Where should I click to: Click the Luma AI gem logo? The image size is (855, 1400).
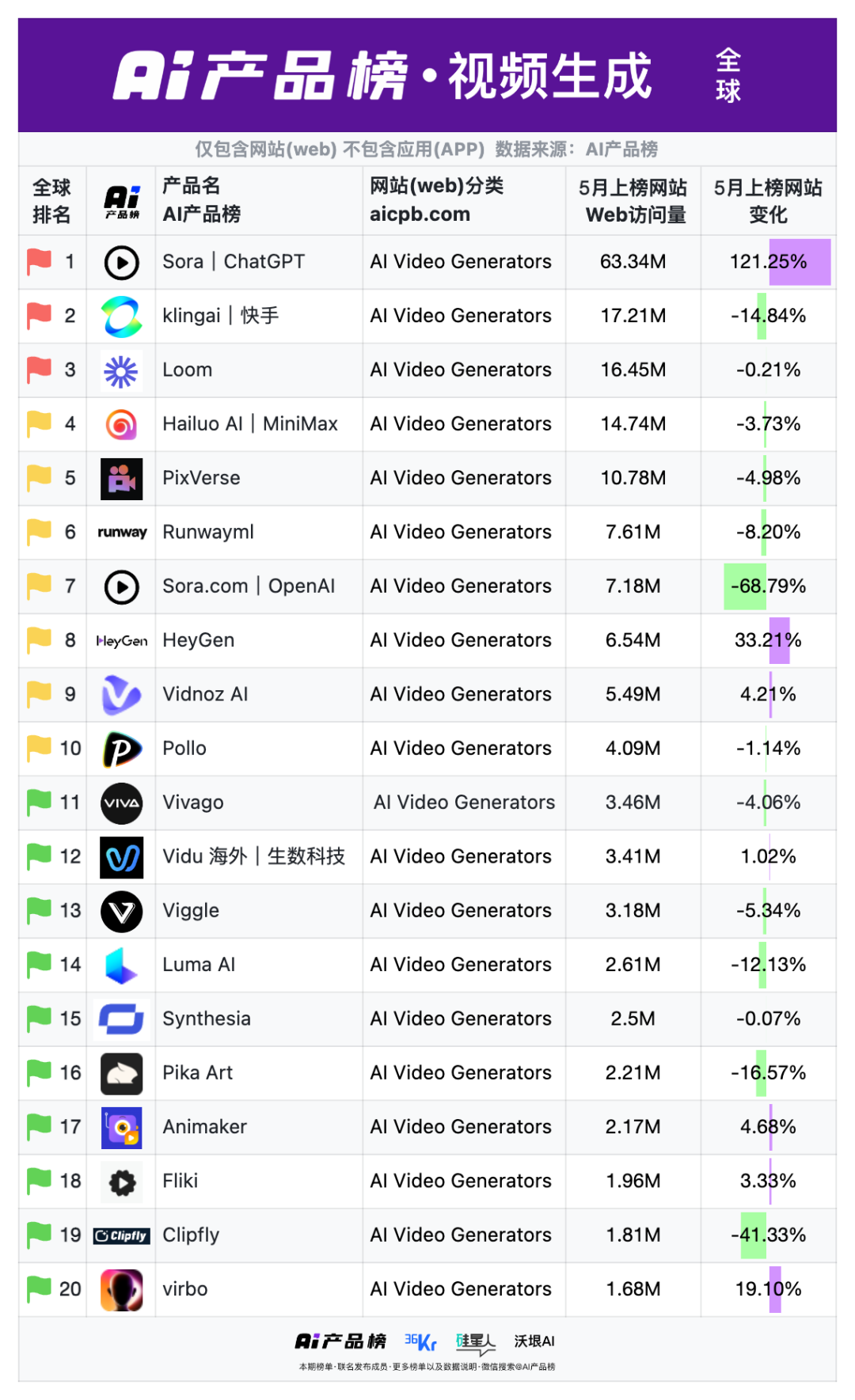pos(122,966)
